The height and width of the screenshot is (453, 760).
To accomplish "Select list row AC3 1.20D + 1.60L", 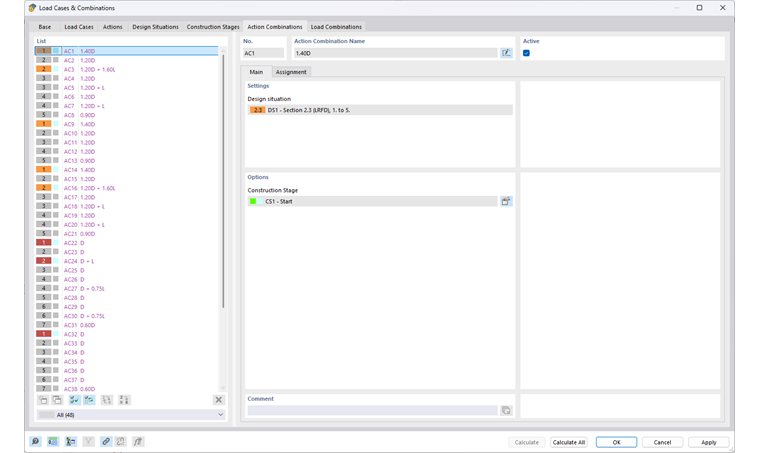I will (x=127, y=69).
